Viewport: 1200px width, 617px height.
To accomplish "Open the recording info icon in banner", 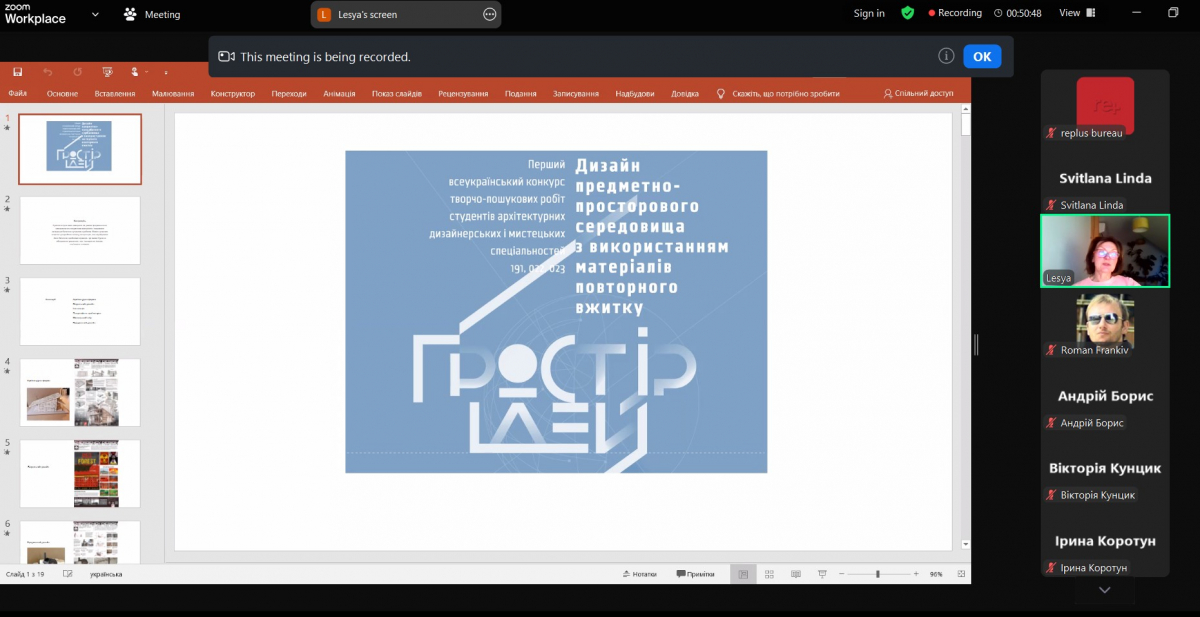I will tap(946, 56).
